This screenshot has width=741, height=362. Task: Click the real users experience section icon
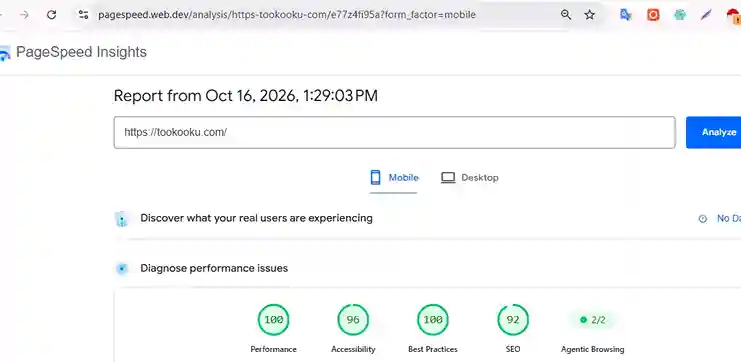pos(122,219)
